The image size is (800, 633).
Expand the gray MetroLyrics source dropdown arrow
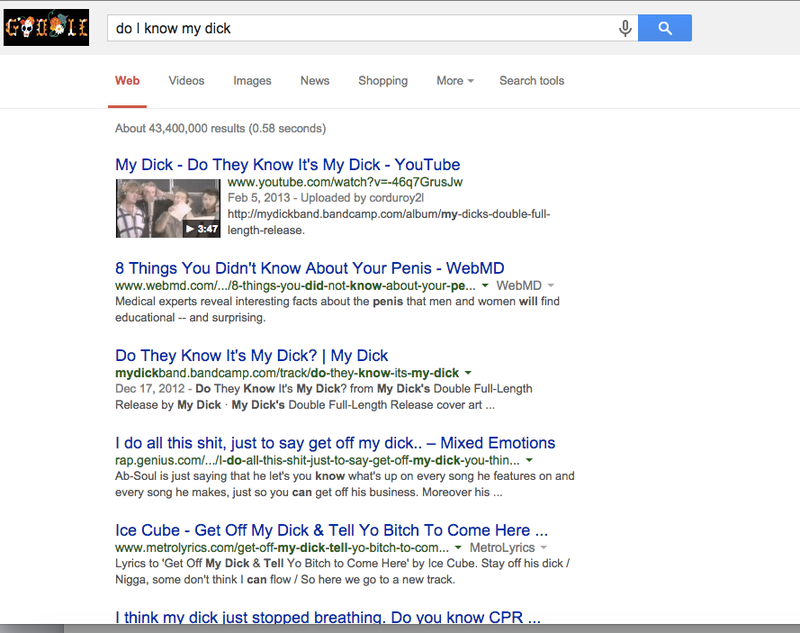pos(544,547)
